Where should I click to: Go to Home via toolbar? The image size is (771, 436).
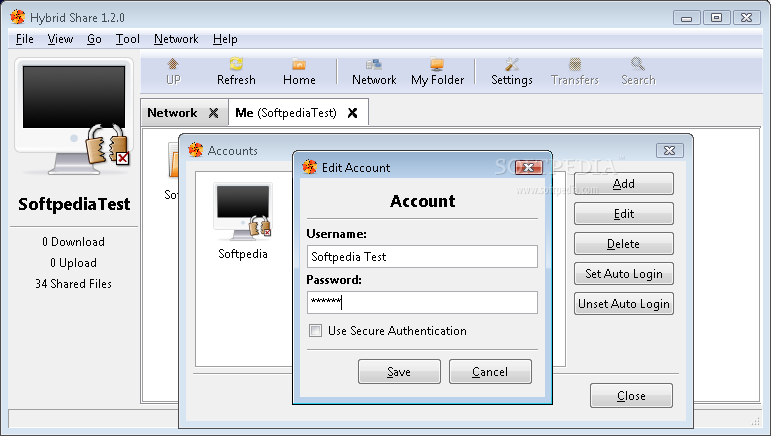coord(299,72)
